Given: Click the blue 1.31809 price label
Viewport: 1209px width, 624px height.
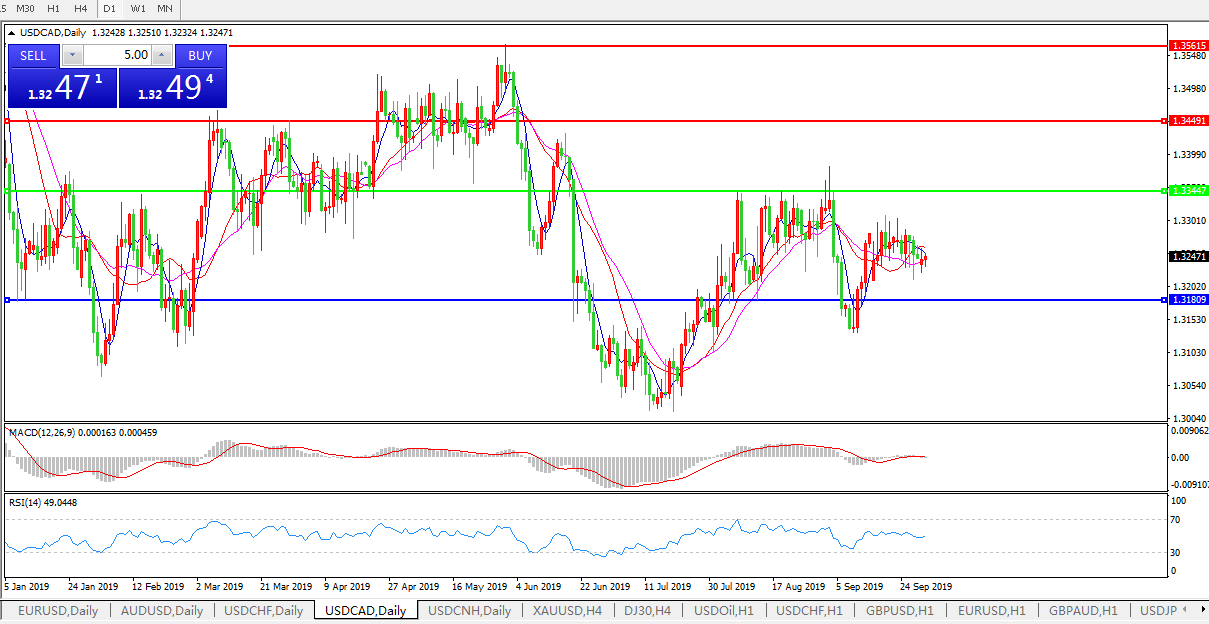Looking at the screenshot, I should click(1188, 299).
